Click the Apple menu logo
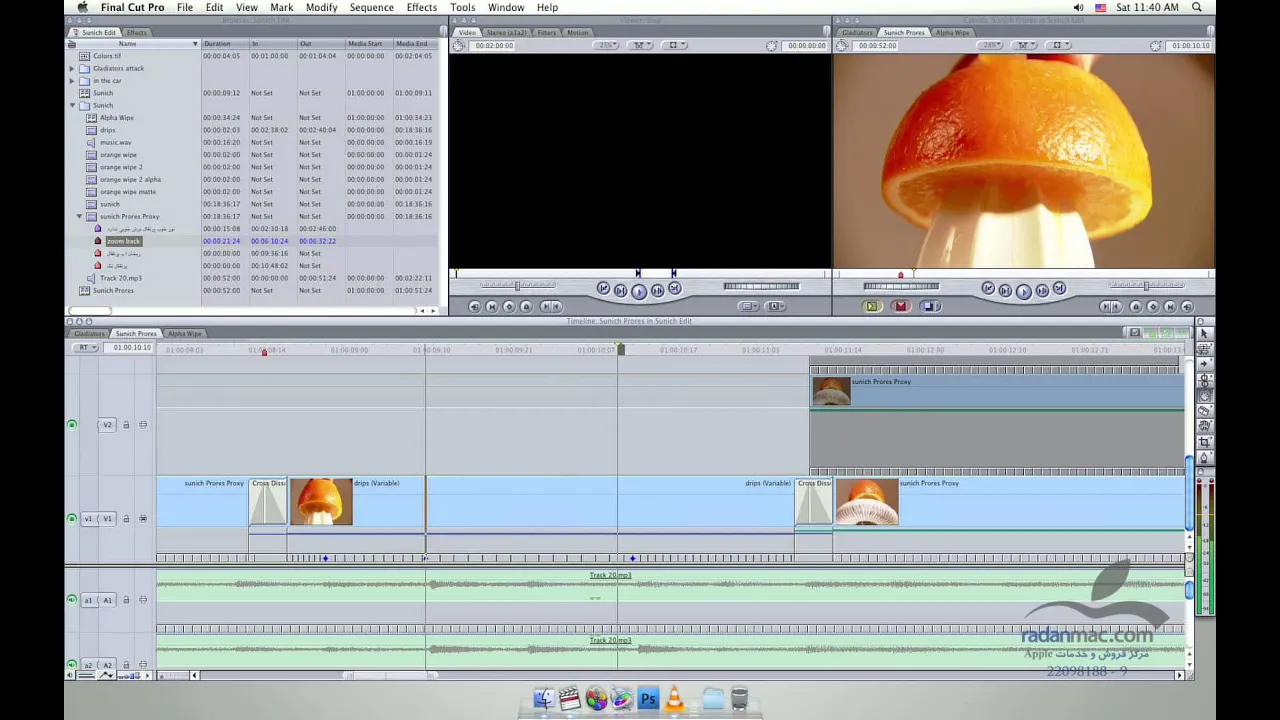This screenshot has width=1280, height=720. 82,7
